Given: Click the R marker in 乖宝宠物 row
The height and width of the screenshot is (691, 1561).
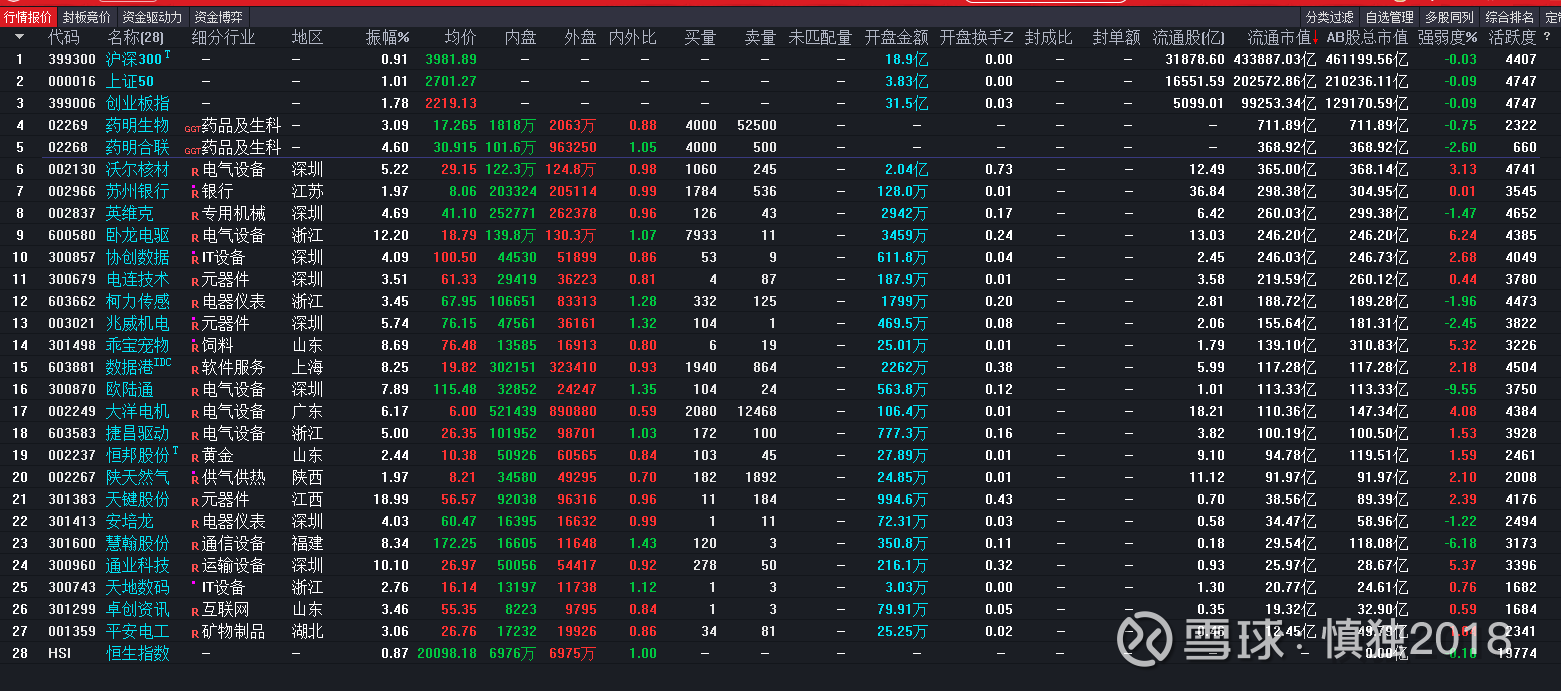Looking at the screenshot, I should 195,347.
